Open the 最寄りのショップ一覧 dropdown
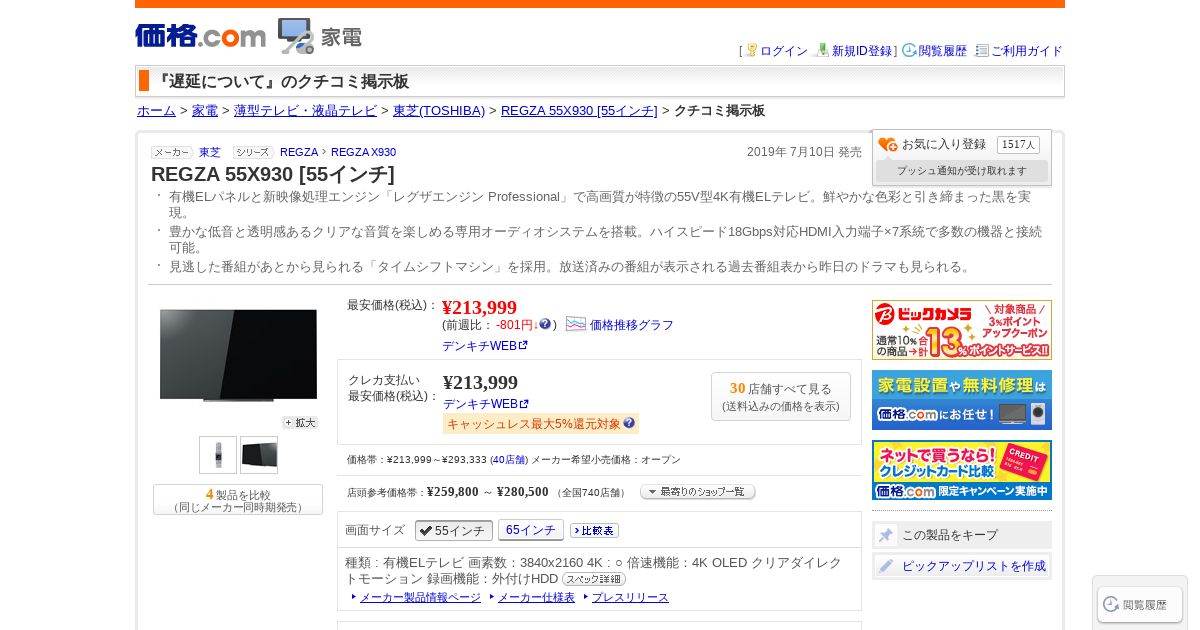The width and height of the screenshot is (1200, 630). (x=698, y=492)
